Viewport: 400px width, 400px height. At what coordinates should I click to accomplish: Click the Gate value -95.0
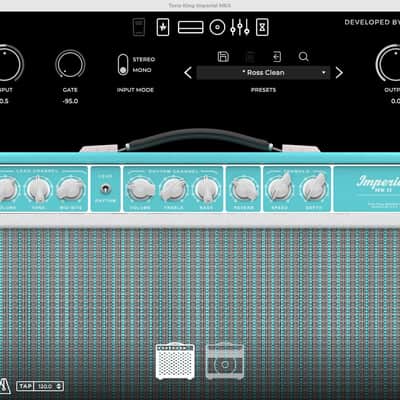(x=70, y=101)
